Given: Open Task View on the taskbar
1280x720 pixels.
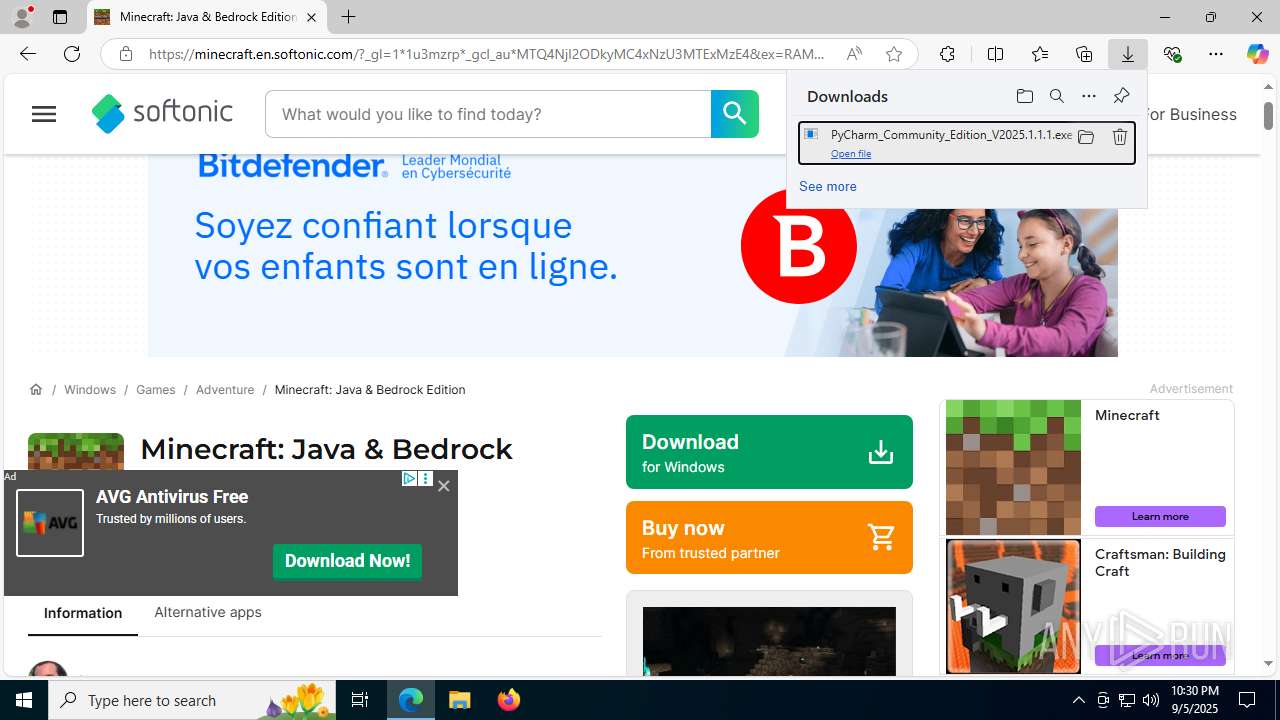Looking at the screenshot, I should 360,700.
